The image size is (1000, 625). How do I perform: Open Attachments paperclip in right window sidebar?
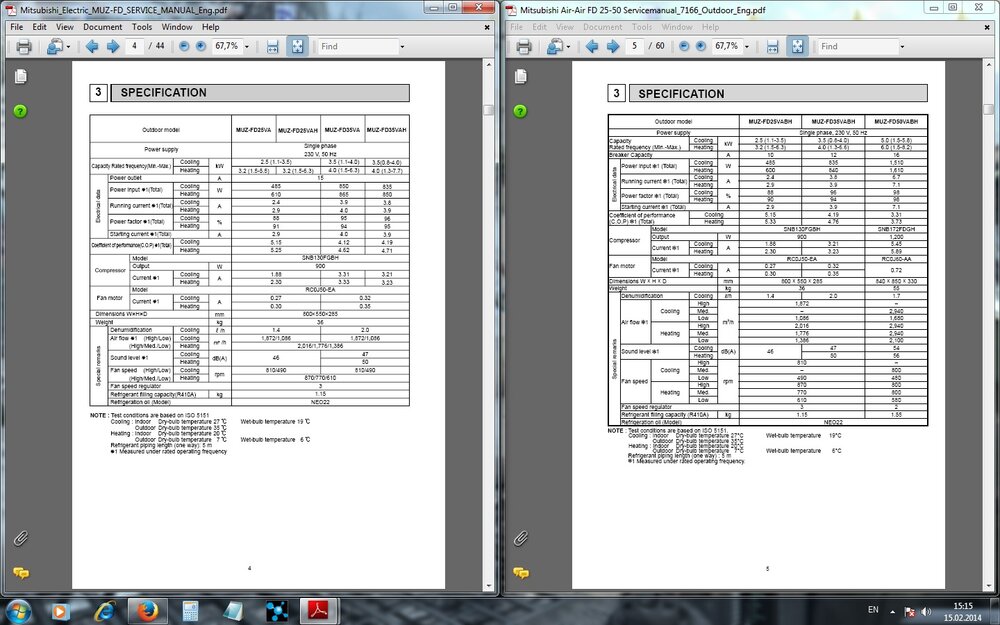tap(520, 539)
